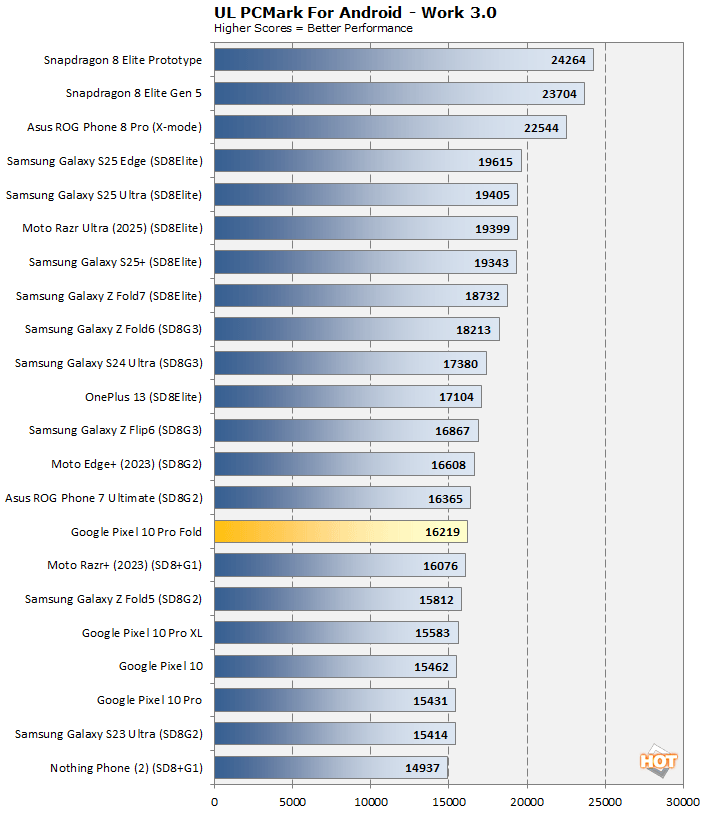
Task: Click the chart title UL PCMark For Android
Action: [x=355, y=12]
